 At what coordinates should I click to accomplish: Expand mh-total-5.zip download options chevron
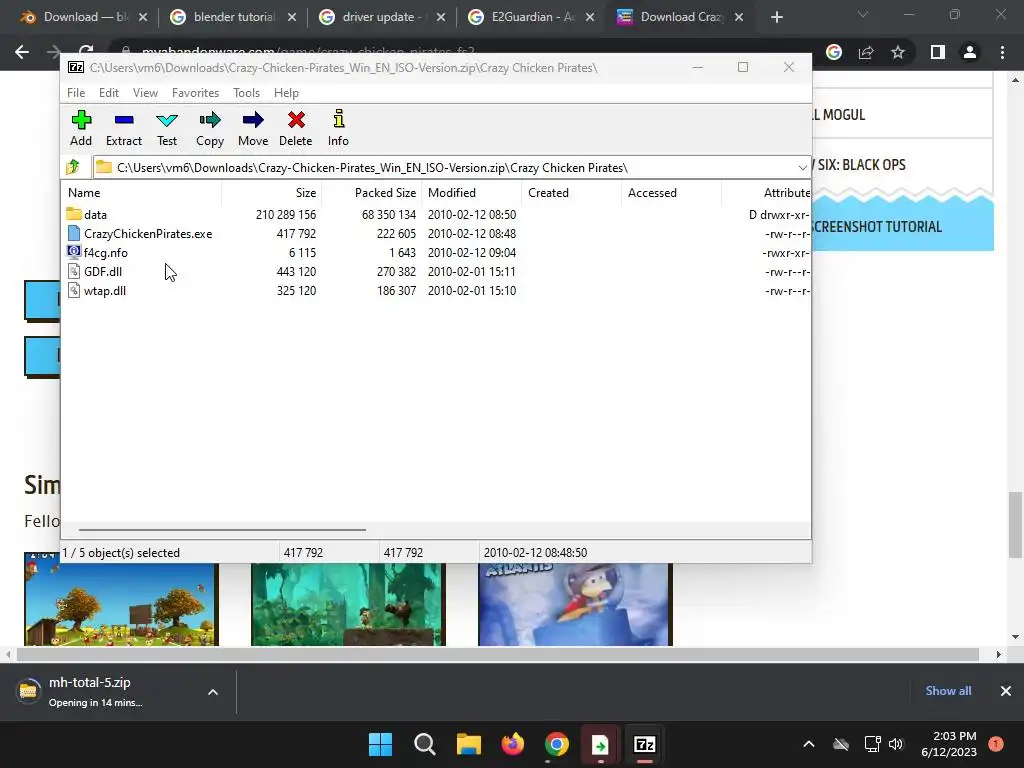(x=213, y=692)
